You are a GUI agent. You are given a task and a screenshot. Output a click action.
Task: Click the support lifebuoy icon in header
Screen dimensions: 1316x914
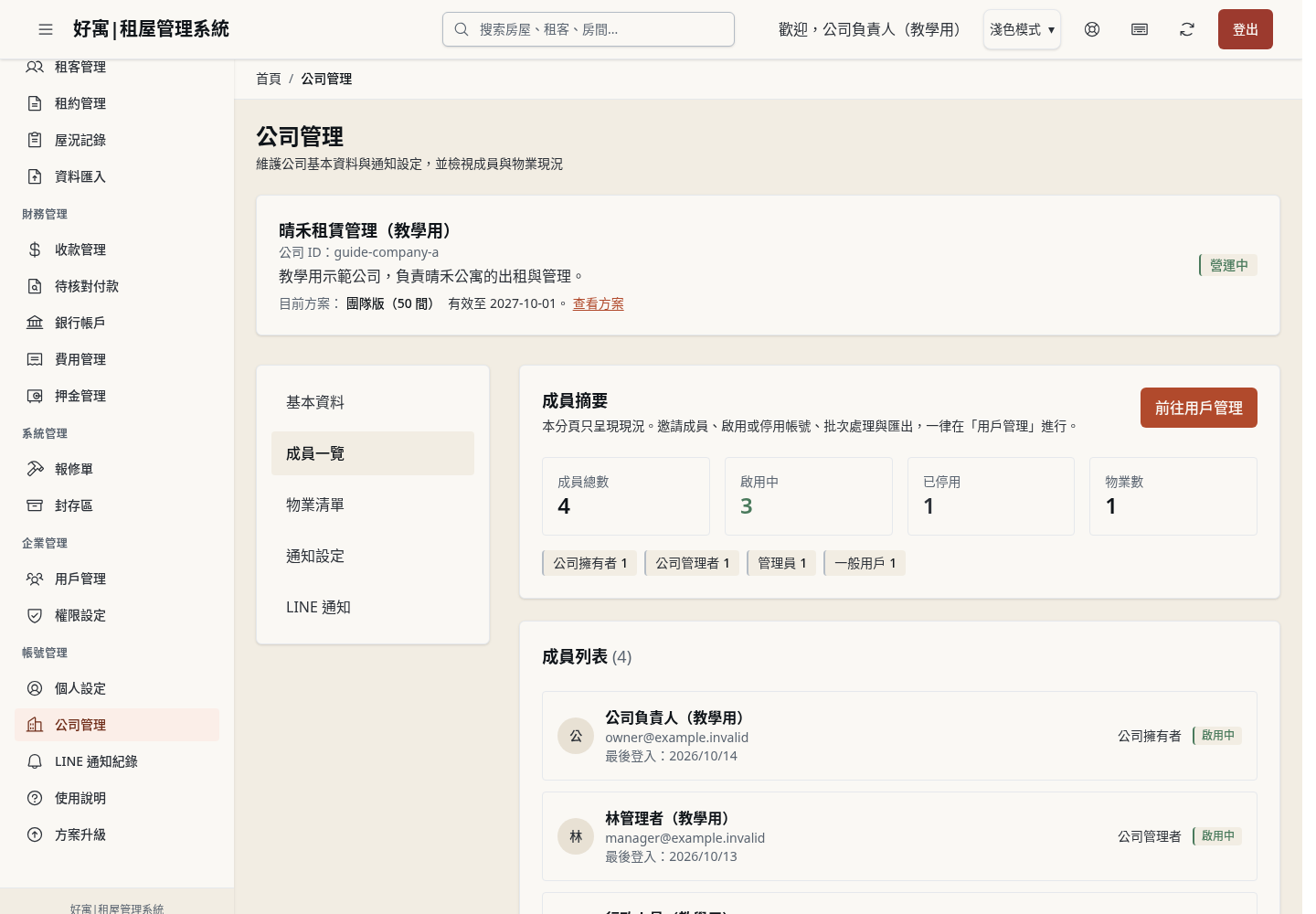pos(1092,29)
